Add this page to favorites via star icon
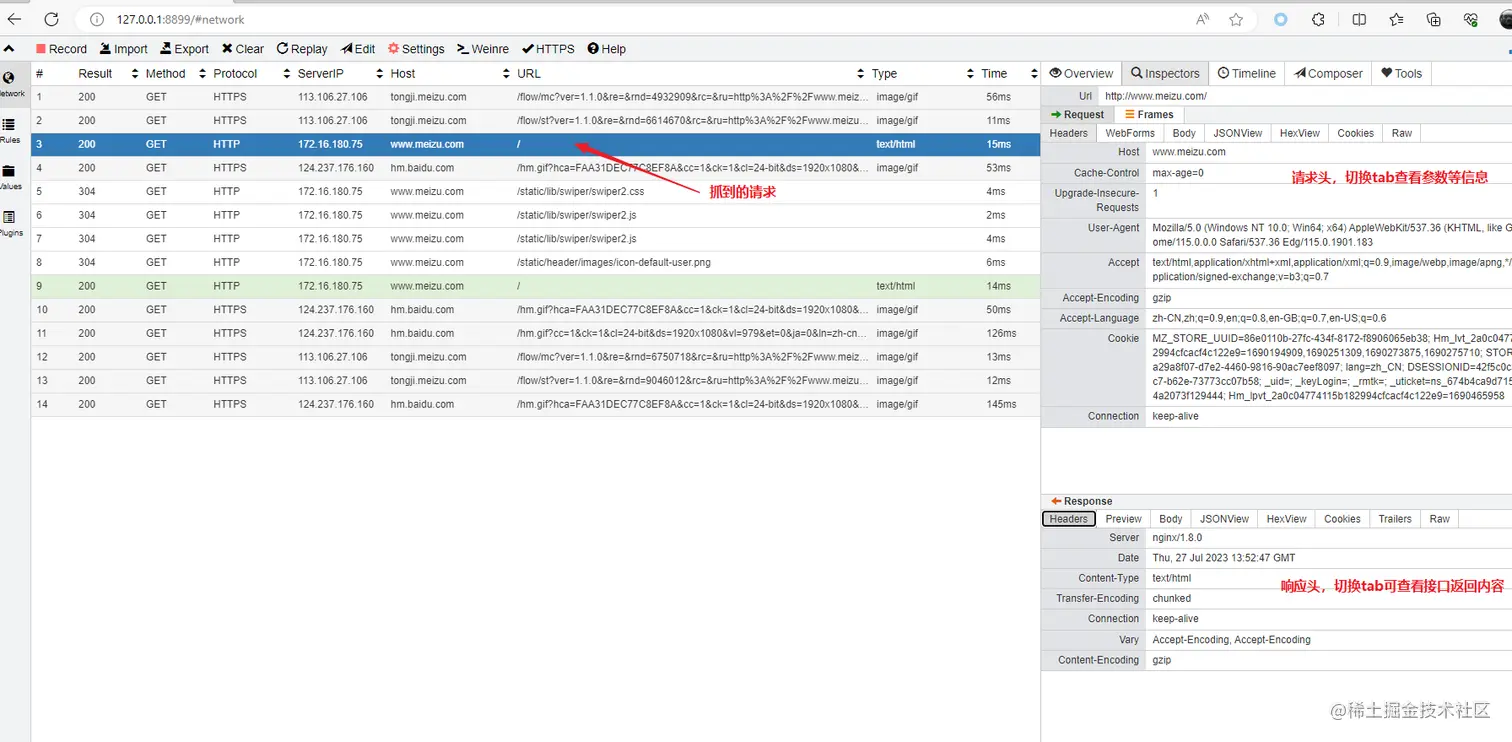 coord(1236,19)
